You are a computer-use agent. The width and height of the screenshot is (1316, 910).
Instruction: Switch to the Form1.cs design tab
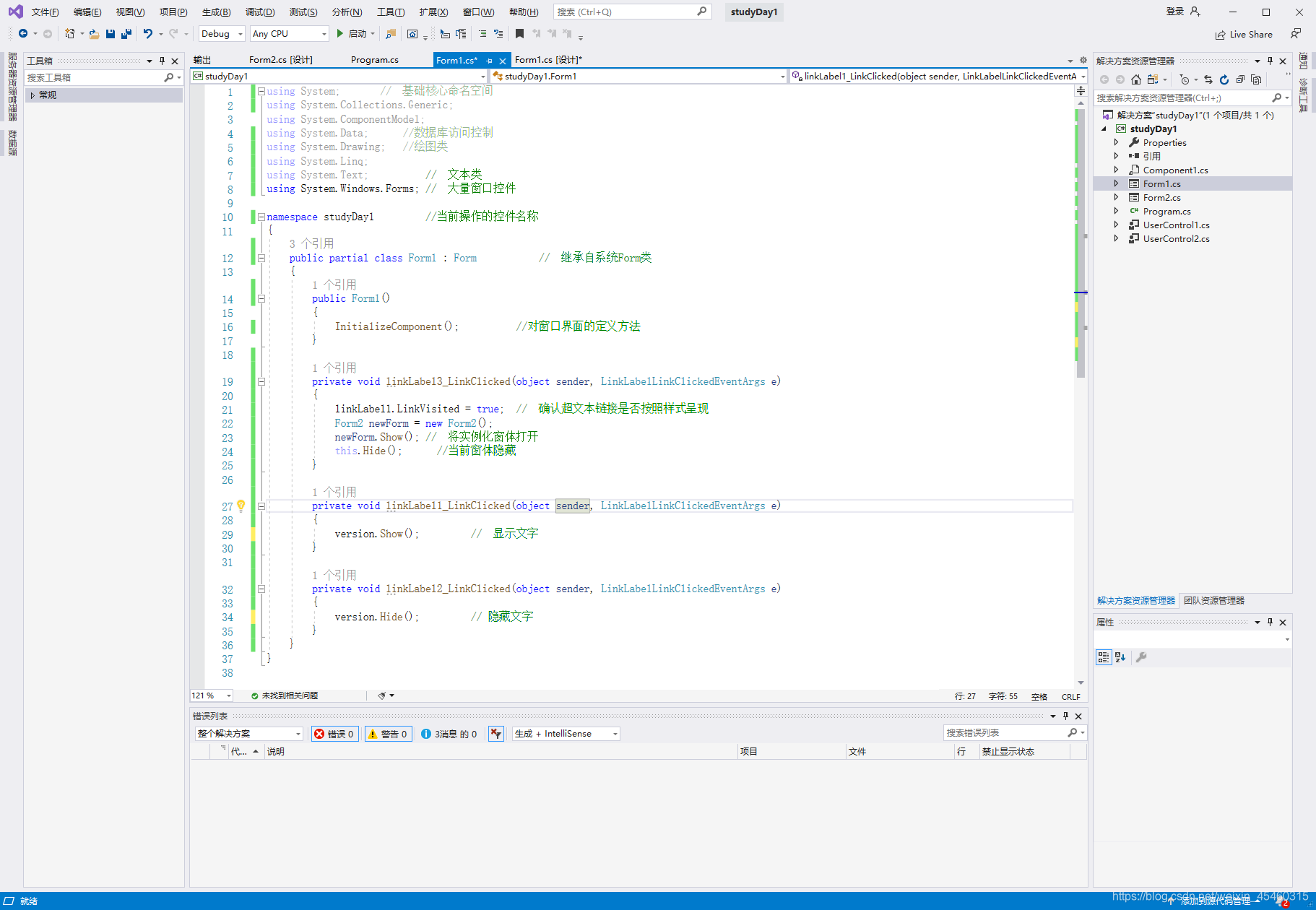(x=548, y=60)
